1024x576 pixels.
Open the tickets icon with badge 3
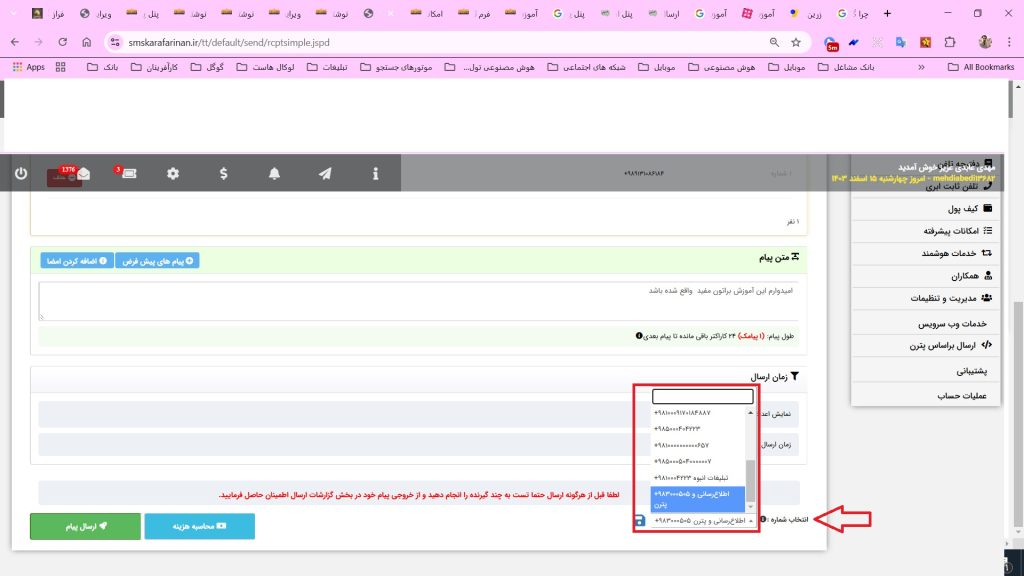tap(129, 174)
